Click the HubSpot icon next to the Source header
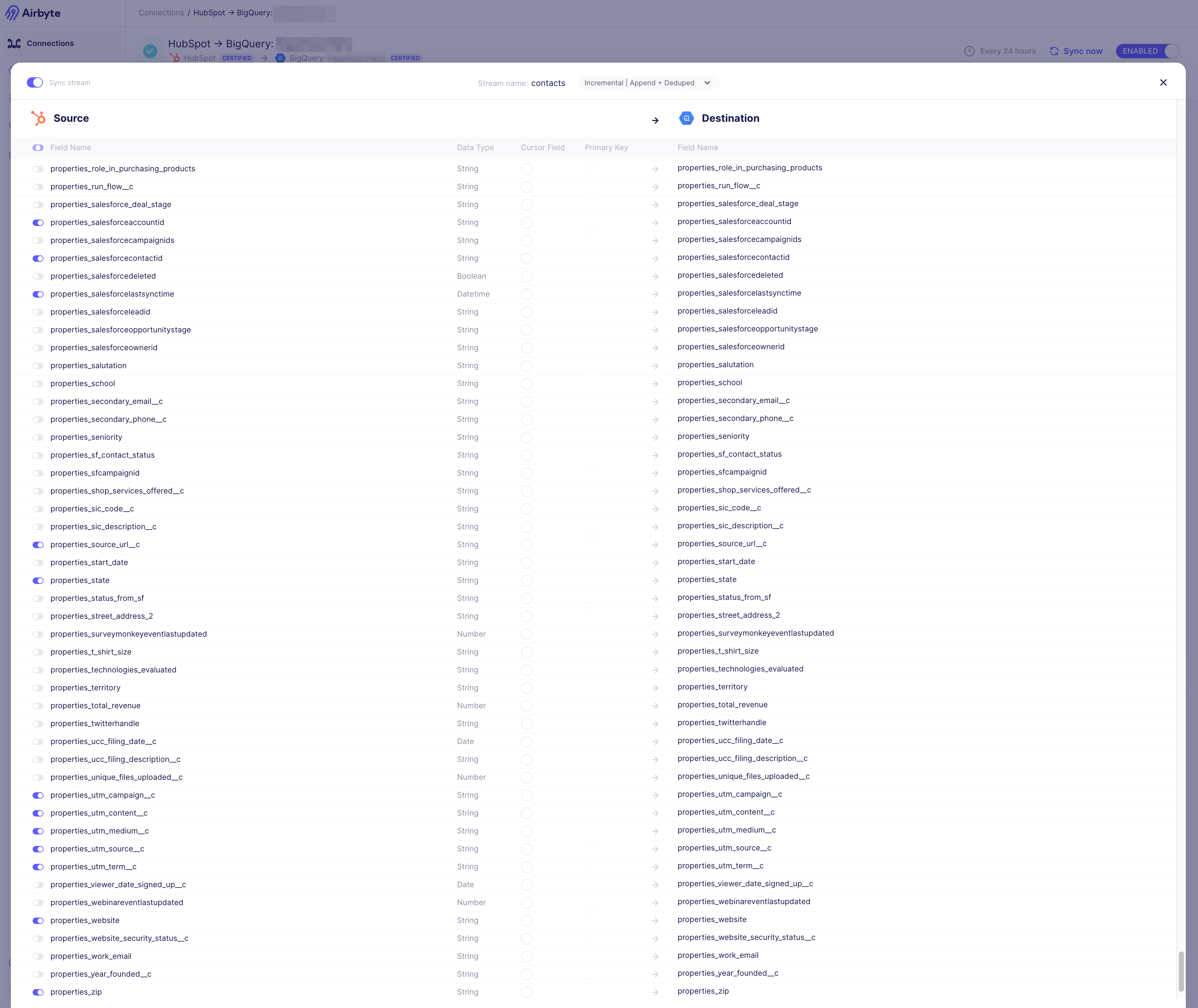Image resolution: width=1198 pixels, height=1008 pixels. coord(39,118)
